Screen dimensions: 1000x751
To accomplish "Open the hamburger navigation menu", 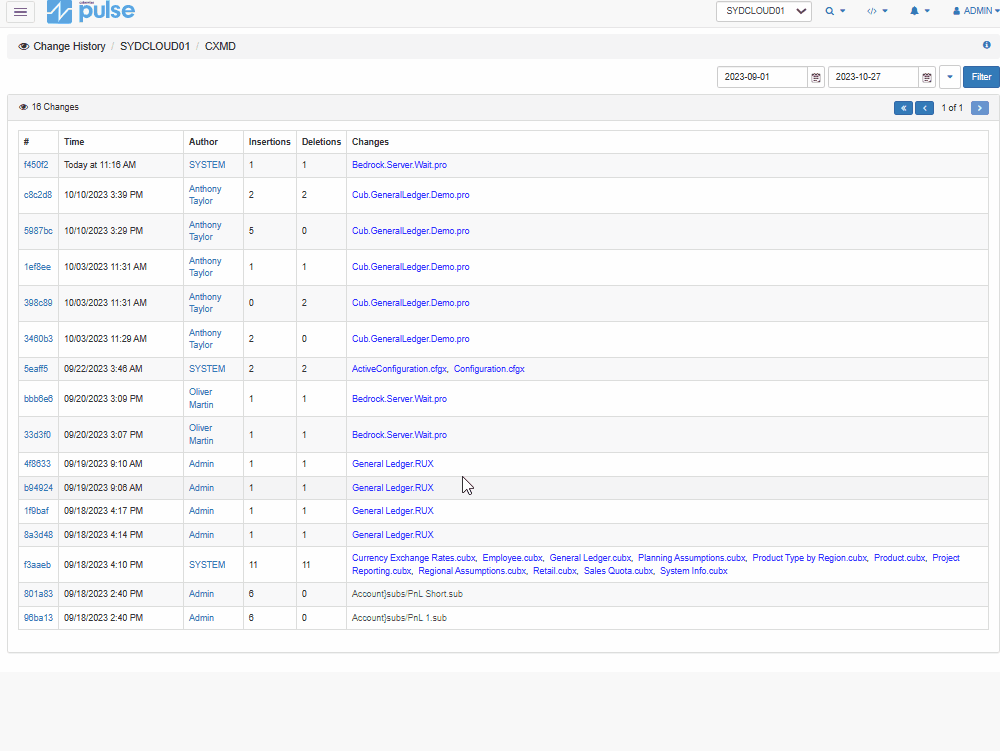I will 20,11.
